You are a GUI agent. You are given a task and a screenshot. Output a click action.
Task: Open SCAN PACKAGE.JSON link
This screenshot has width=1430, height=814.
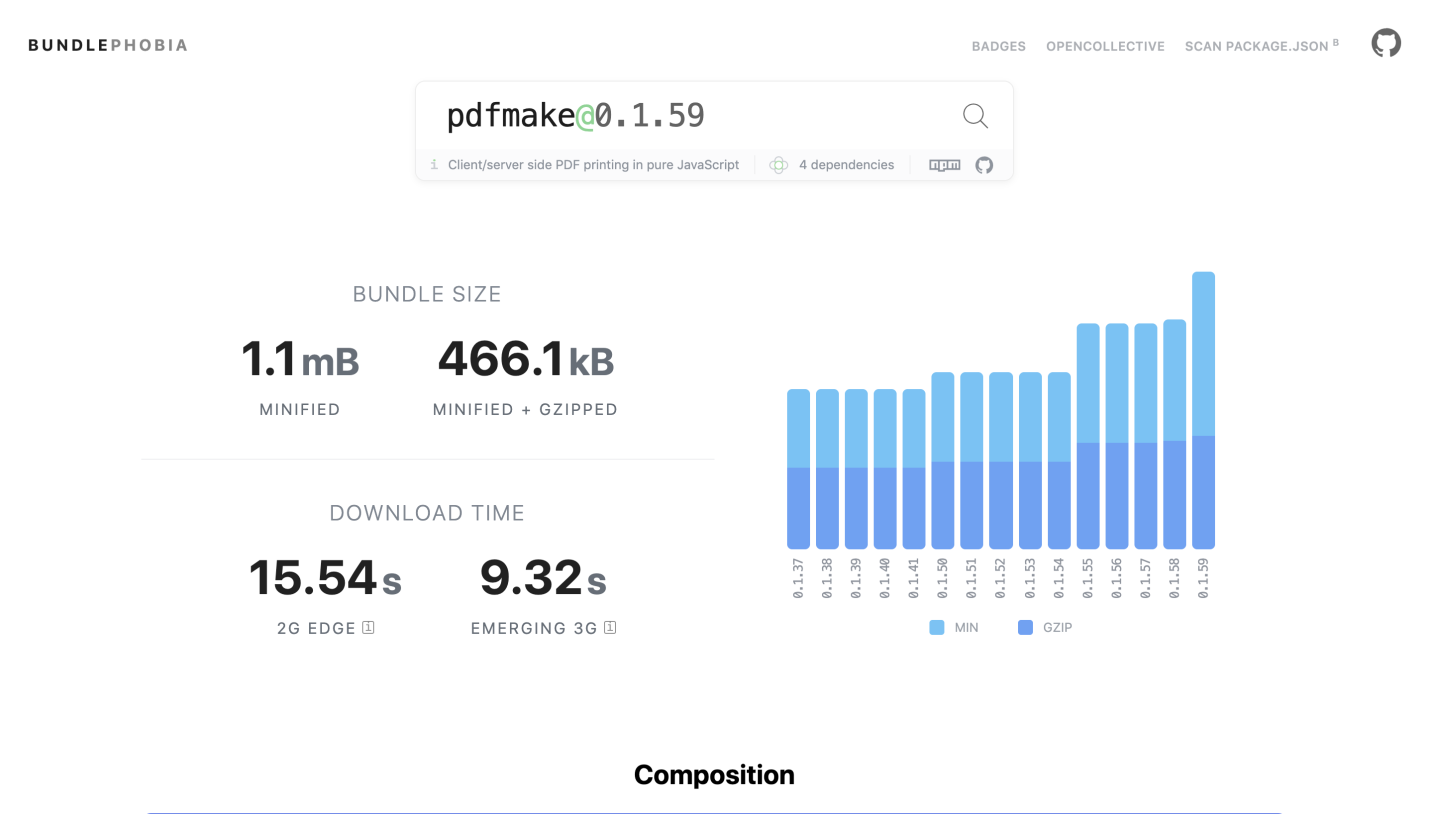point(1262,45)
